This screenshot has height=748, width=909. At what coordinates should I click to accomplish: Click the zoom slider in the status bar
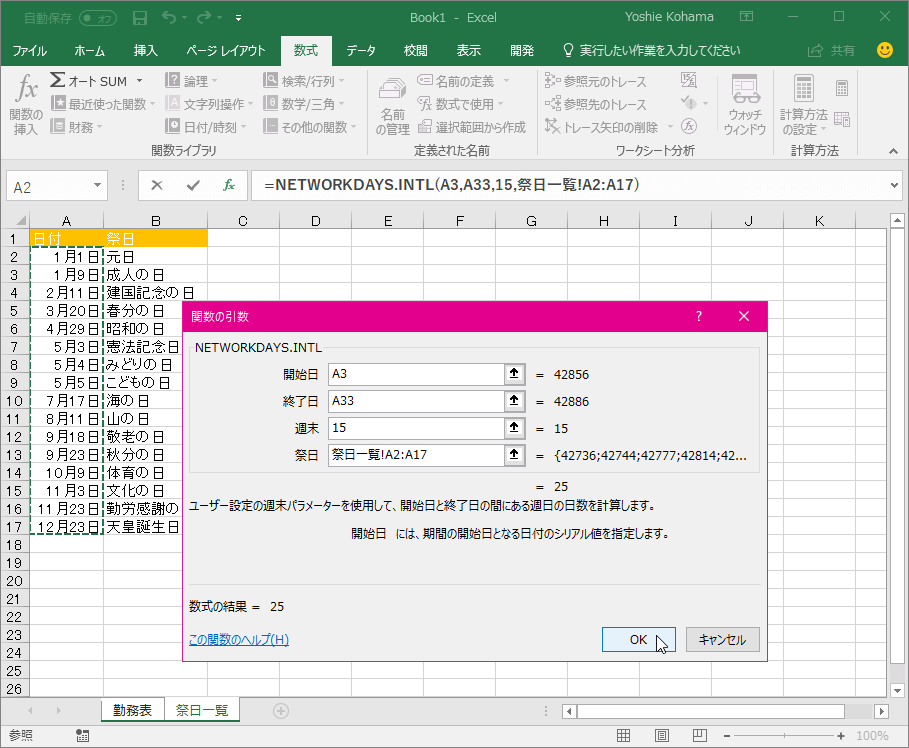point(786,736)
